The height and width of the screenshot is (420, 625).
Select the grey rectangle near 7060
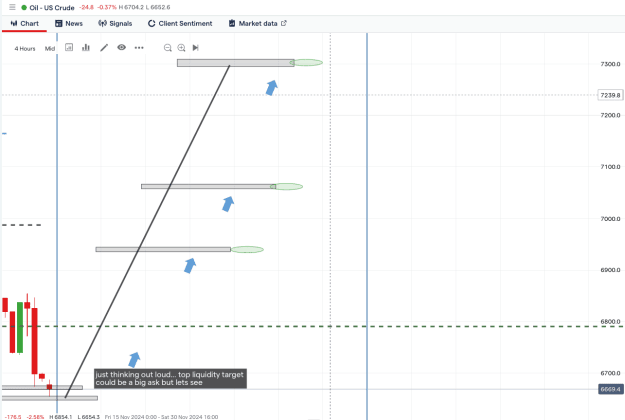tap(208, 186)
